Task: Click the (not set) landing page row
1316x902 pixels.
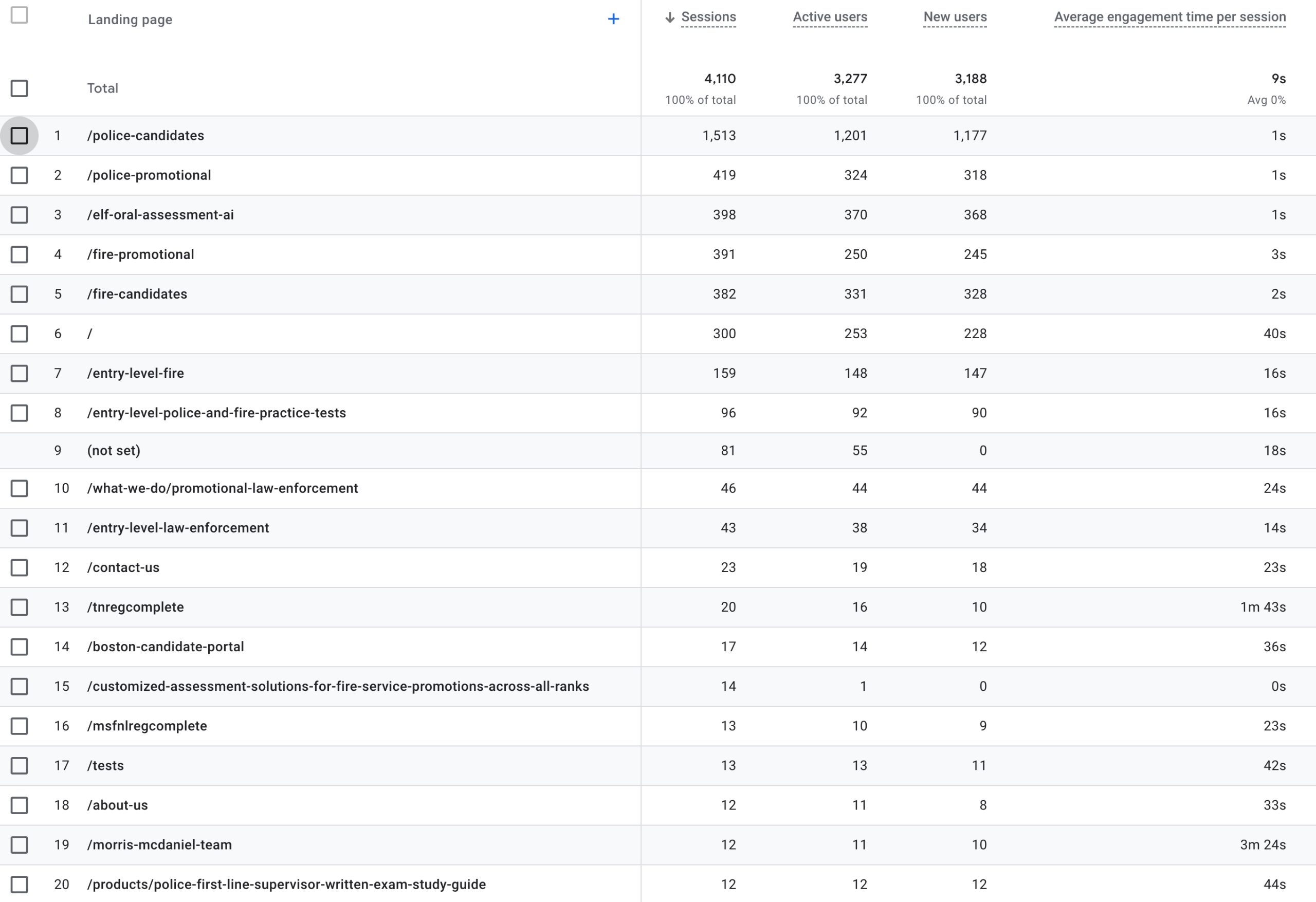Action: 114,451
